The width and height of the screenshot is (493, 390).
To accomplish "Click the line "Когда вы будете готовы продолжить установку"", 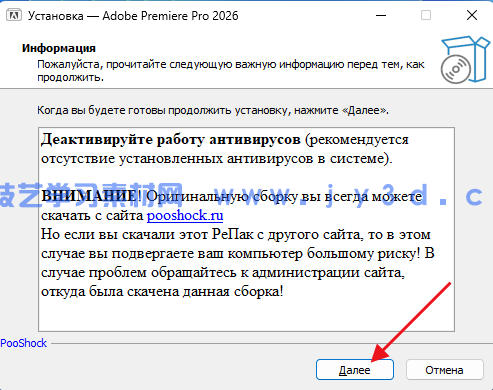I will [x=213, y=110].
